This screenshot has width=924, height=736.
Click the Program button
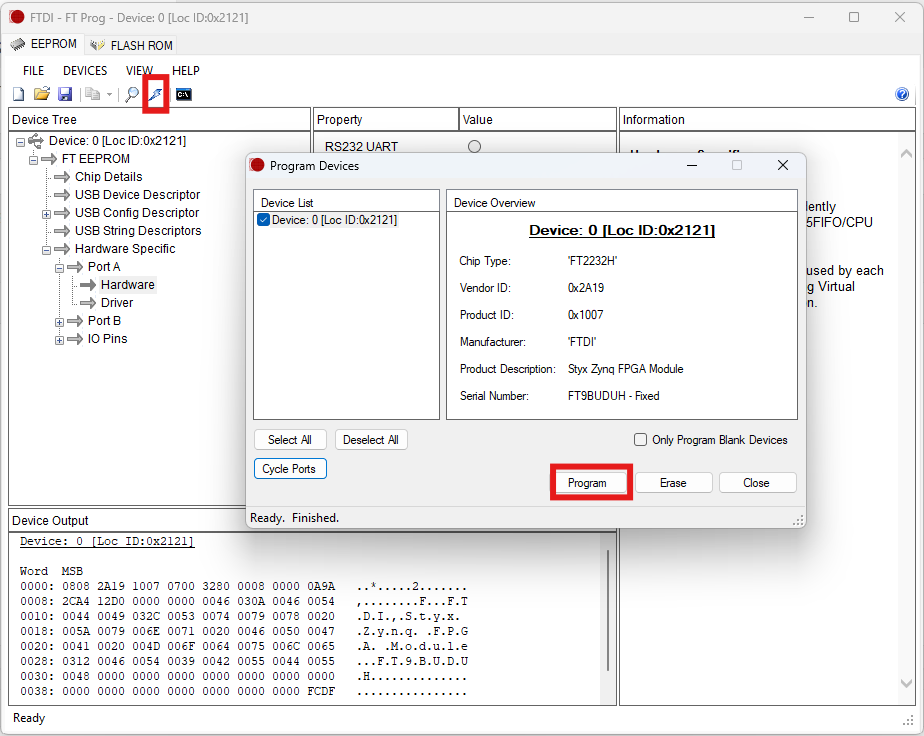click(587, 483)
